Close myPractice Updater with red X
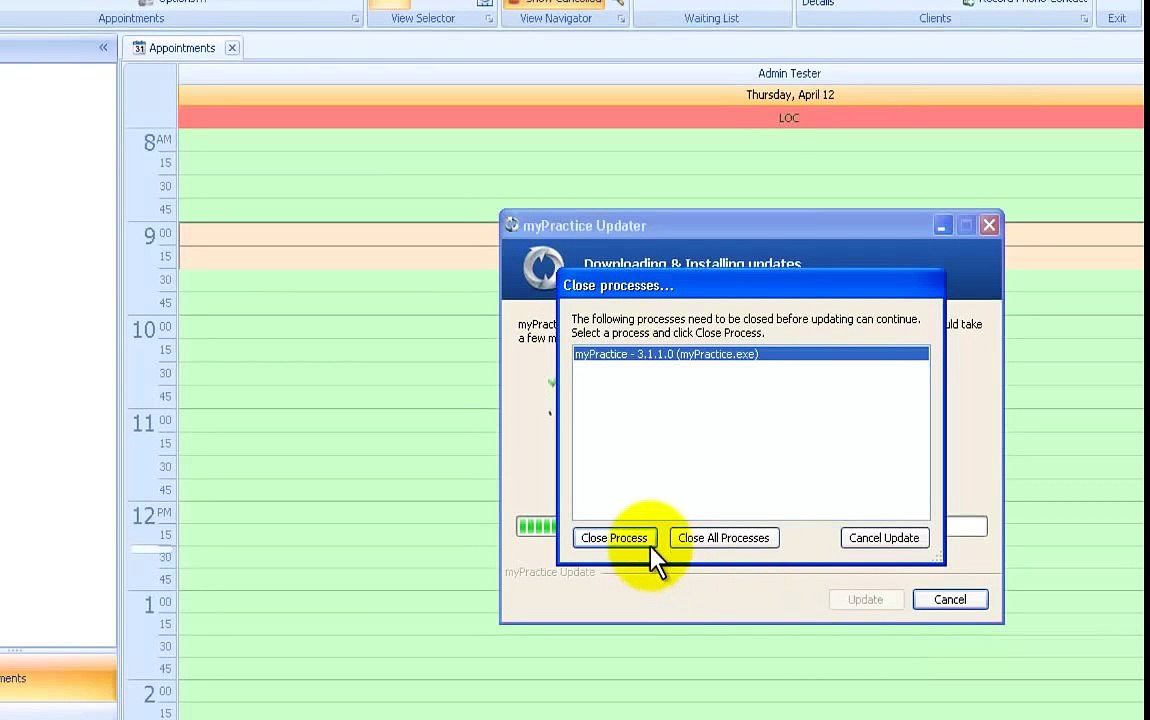The height and width of the screenshot is (720, 1150). (989, 226)
